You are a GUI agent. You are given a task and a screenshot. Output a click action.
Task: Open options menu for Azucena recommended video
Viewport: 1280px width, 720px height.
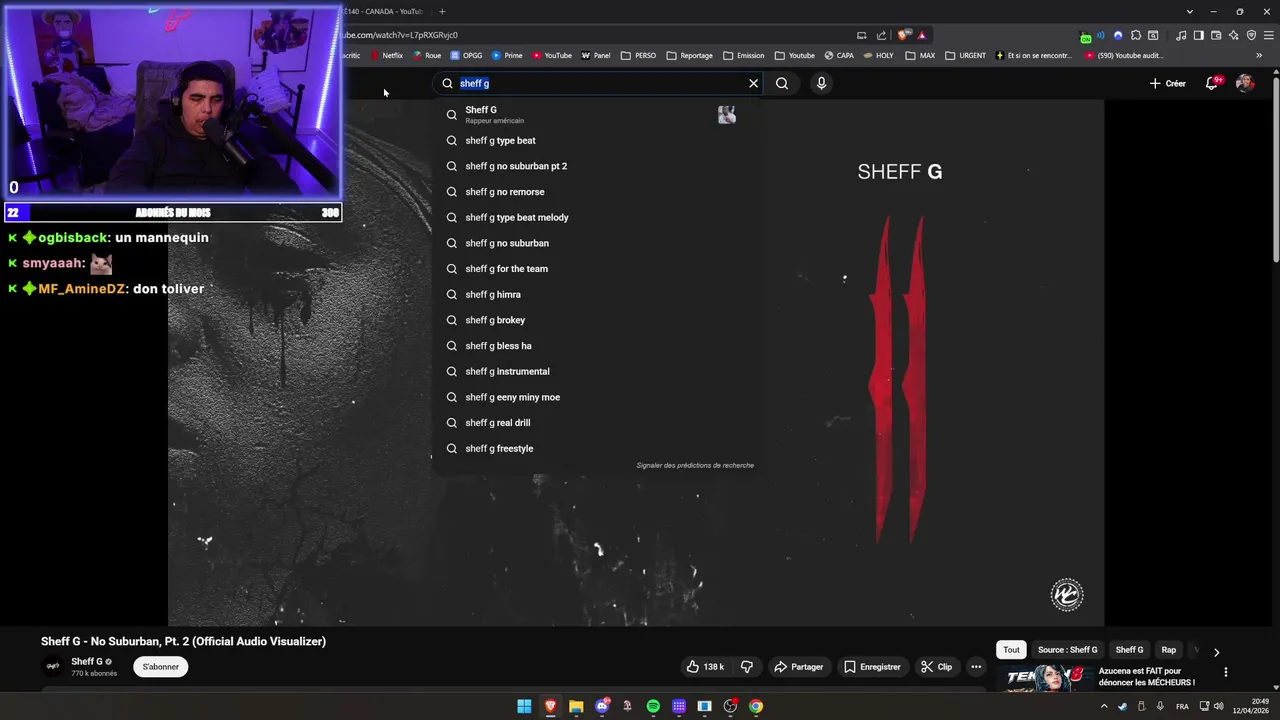coord(1225,672)
